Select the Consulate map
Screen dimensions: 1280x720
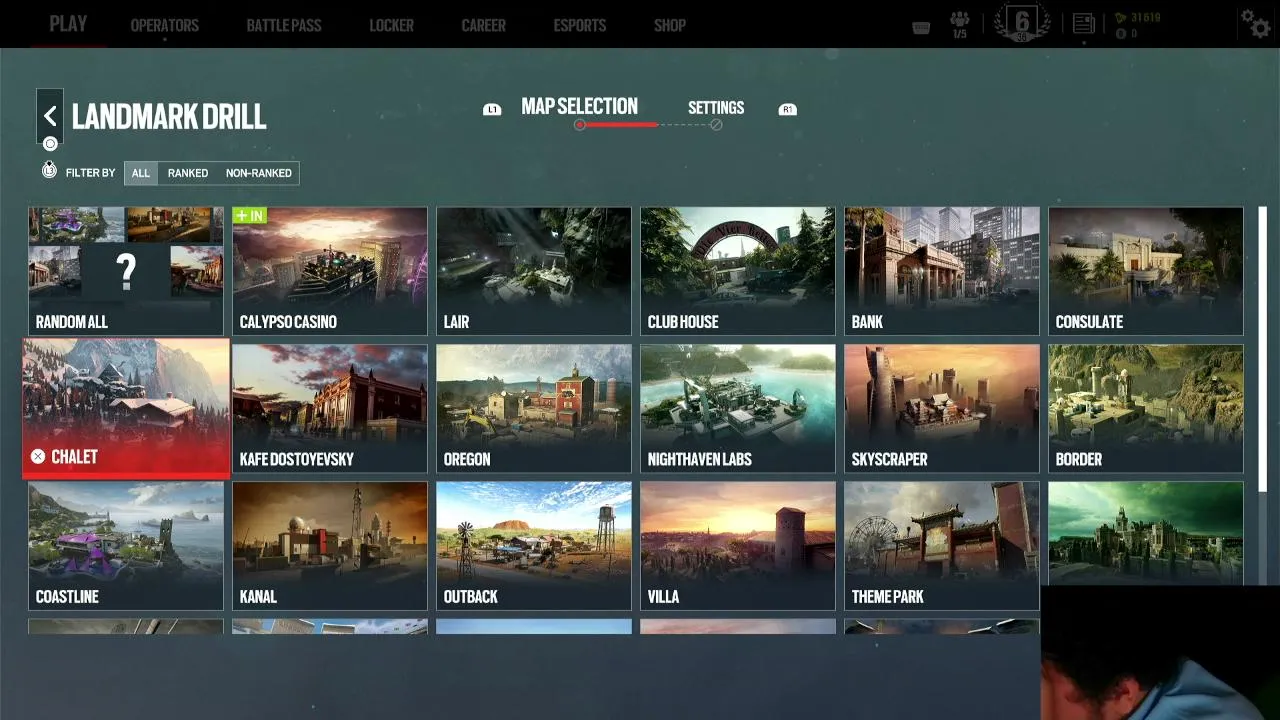(1146, 271)
